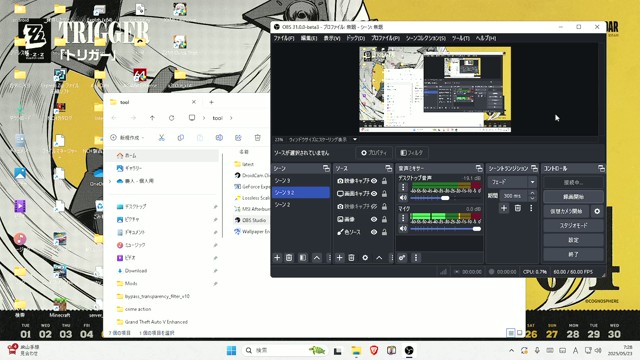Click the フィルタ button below the preview
Image resolution: width=640 pixels, height=360 pixels.
(x=412, y=153)
